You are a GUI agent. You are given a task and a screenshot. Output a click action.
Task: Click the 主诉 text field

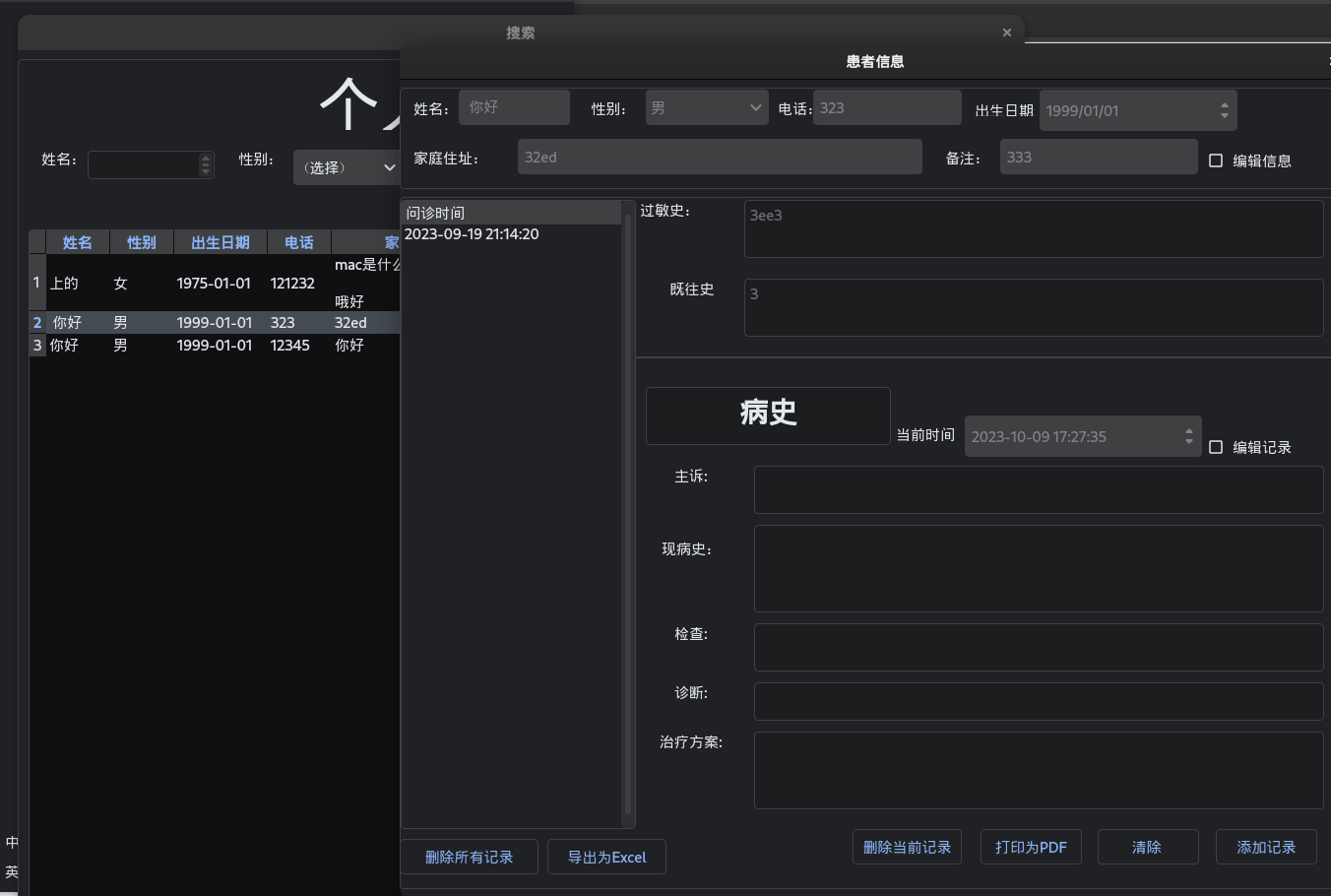(1039, 489)
